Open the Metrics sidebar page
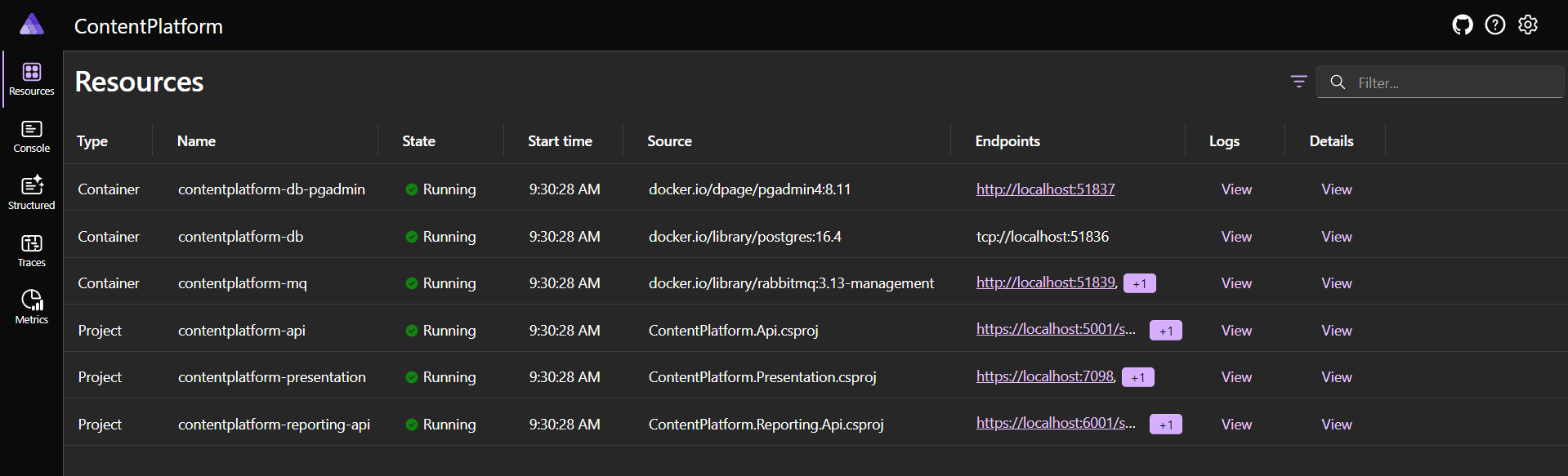This screenshot has height=476, width=1568. pyautogui.click(x=32, y=308)
